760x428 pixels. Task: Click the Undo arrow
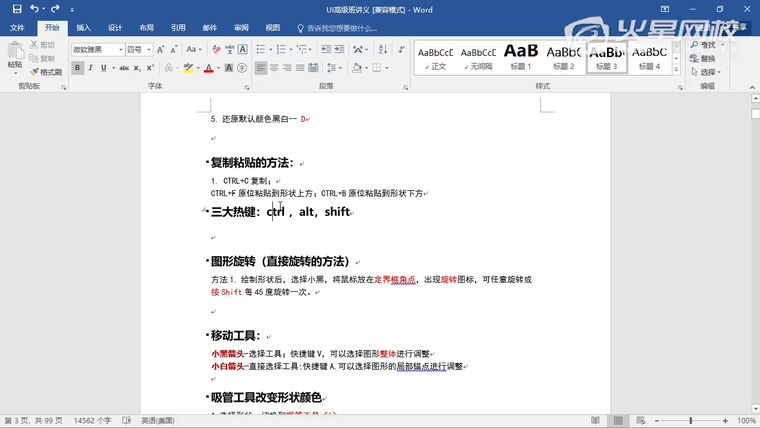(x=36, y=9)
